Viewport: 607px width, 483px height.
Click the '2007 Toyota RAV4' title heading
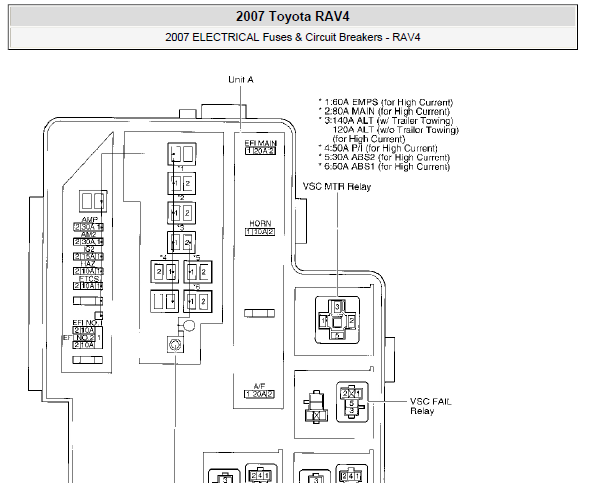(x=293, y=17)
